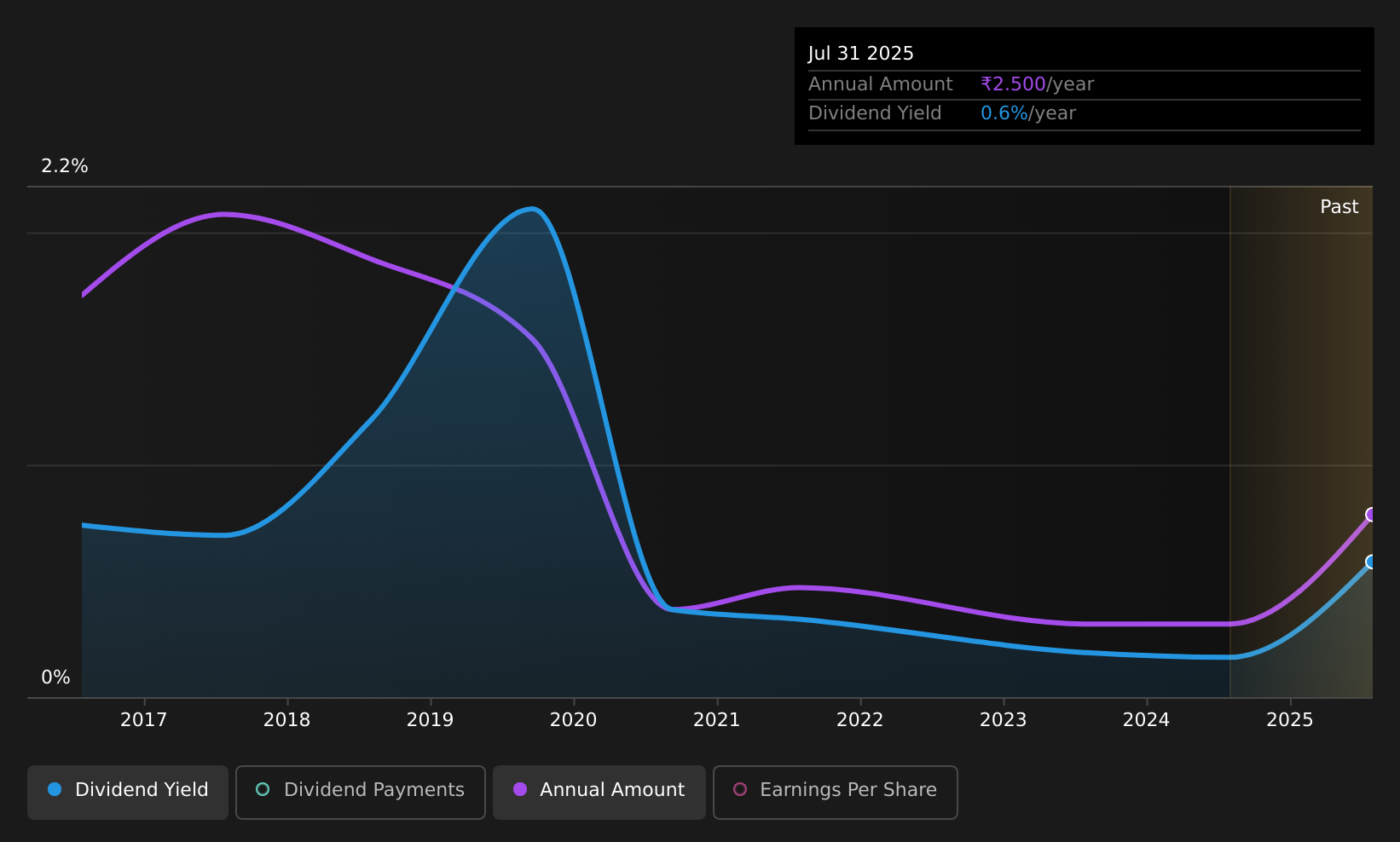This screenshot has width=1400, height=842.
Task: Click the ₹2.500/year tooltip value
Action: (x=1038, y=84)
